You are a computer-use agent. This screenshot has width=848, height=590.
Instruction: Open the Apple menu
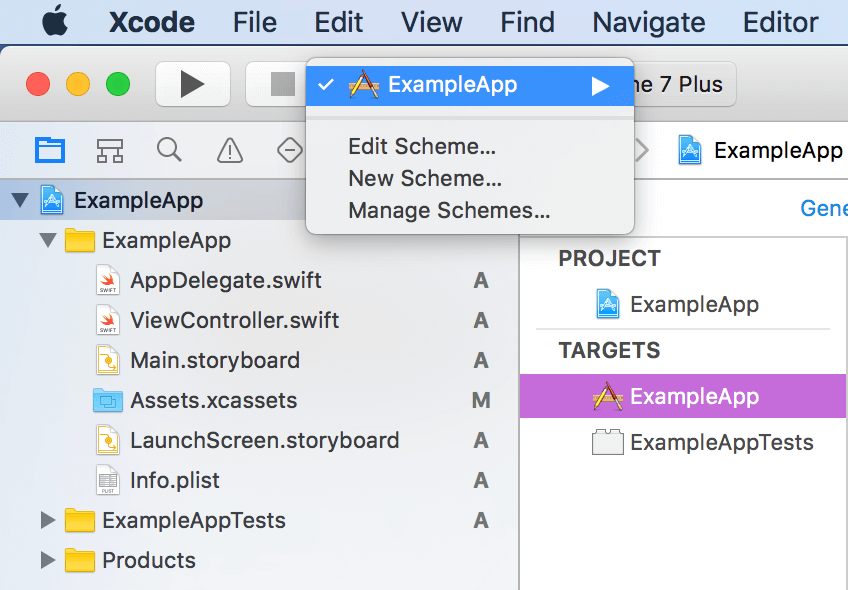click(x=55, y=22)
